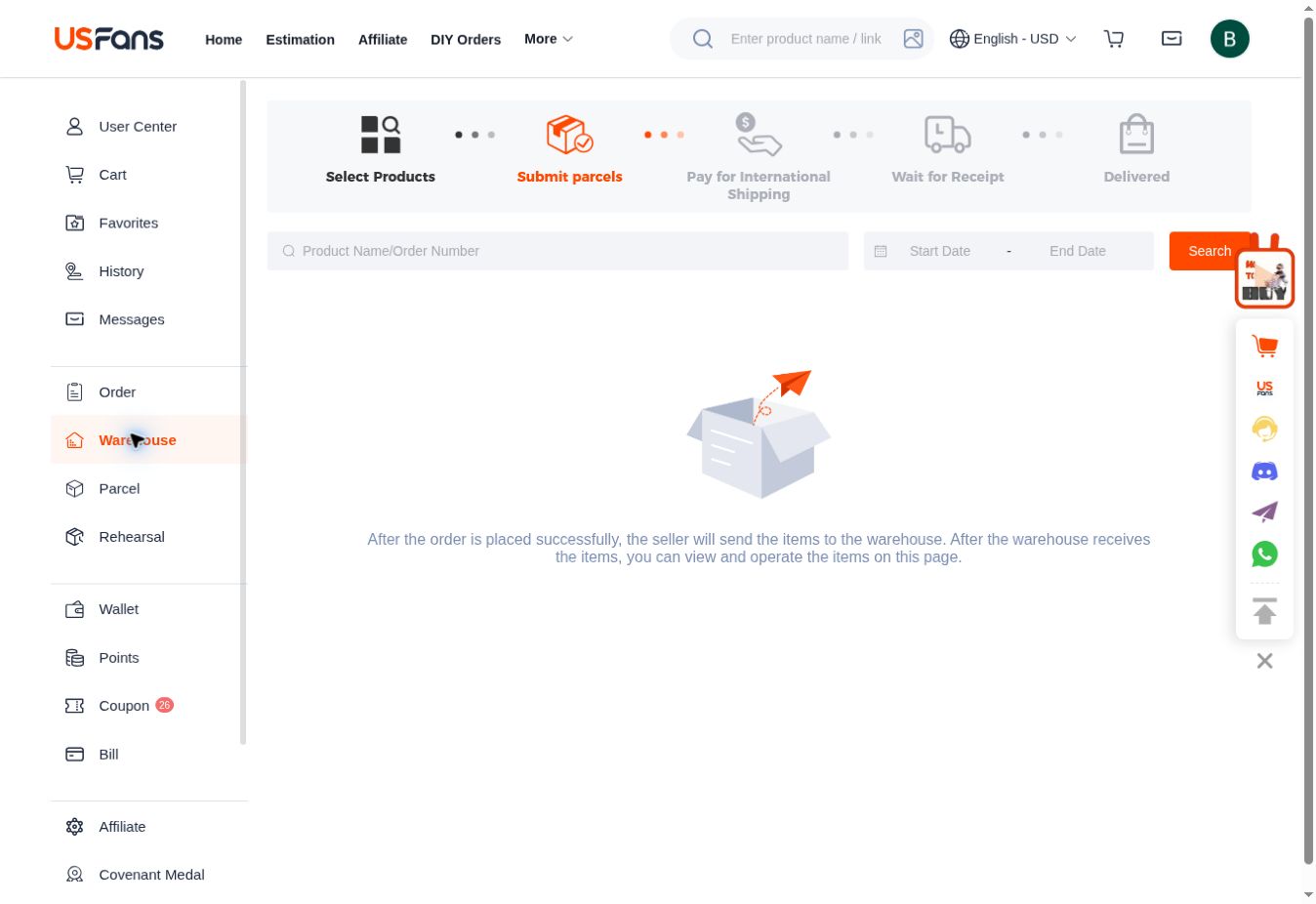Open Estimation in top navigation

click(x=300, y=40)
